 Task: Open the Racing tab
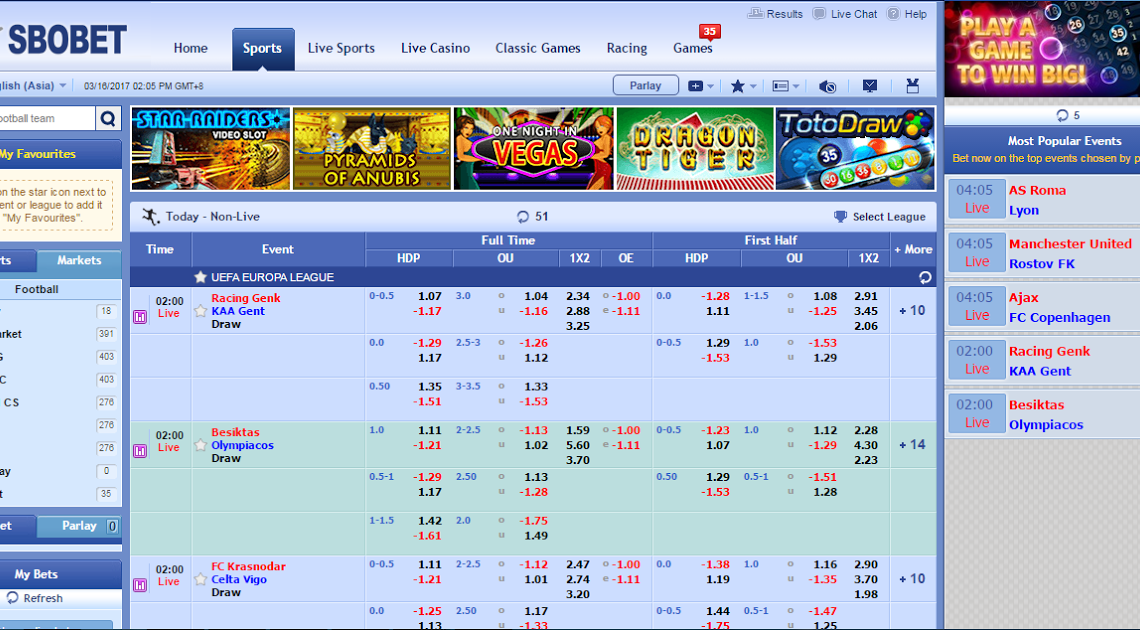(627, 48)
